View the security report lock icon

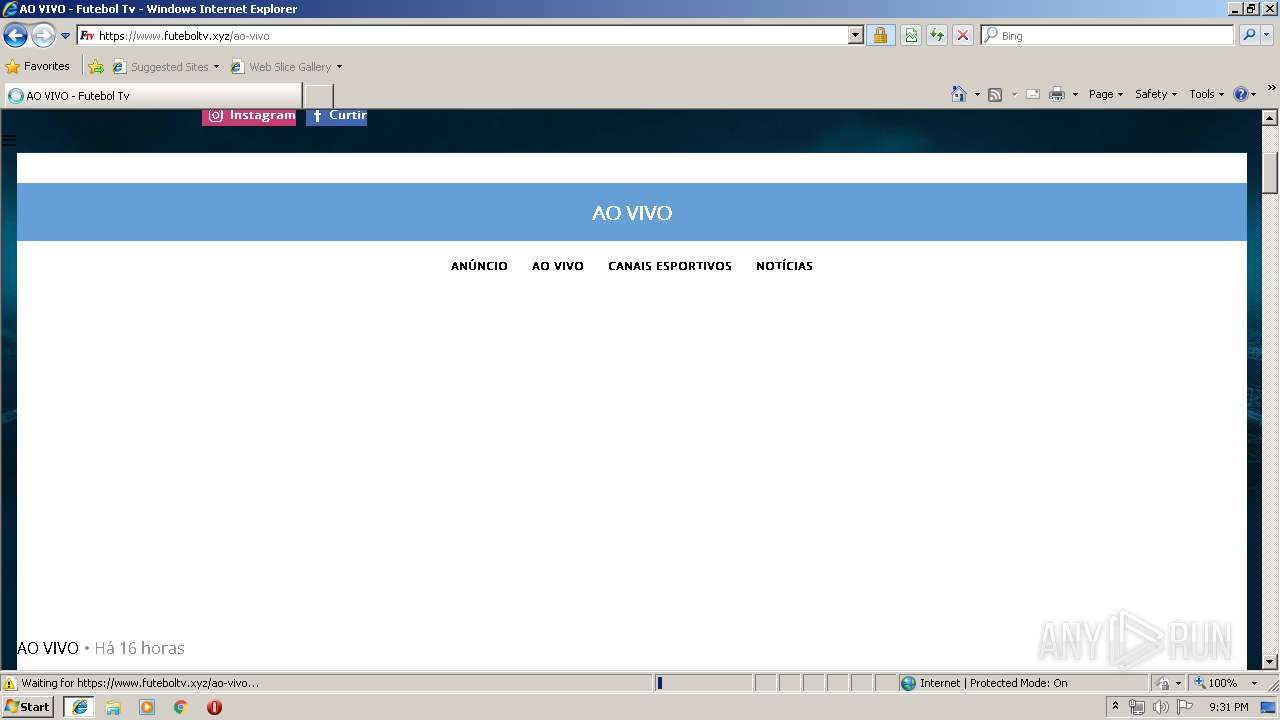[x=880, y=35]
